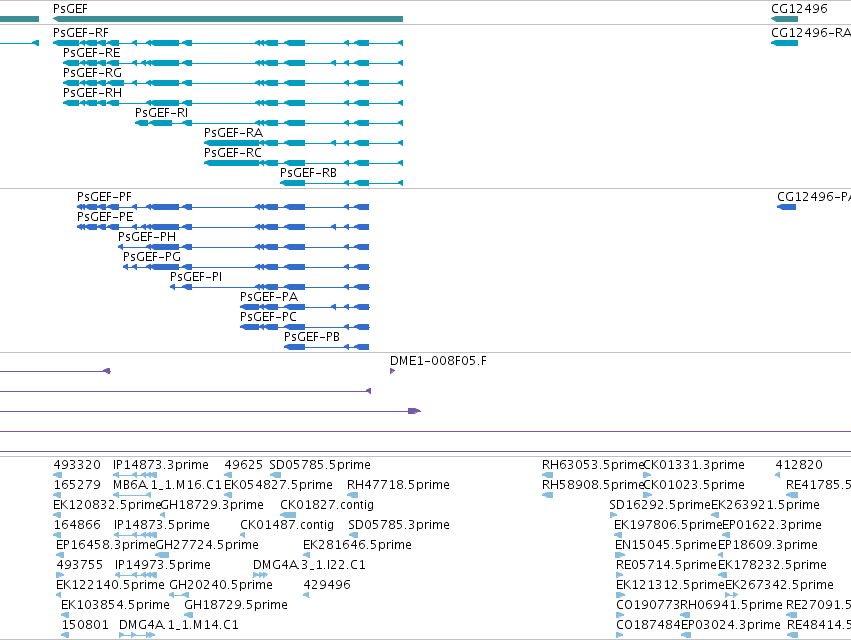
Task: Select the PsGEF-RG transcript label
Action: click(92, 73)
